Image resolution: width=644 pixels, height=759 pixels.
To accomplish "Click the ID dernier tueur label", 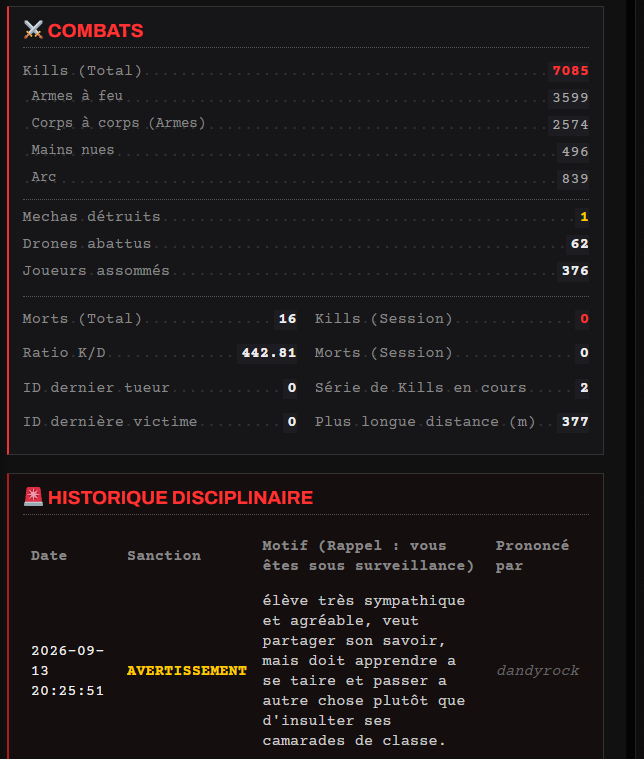I will click(96, 388).
